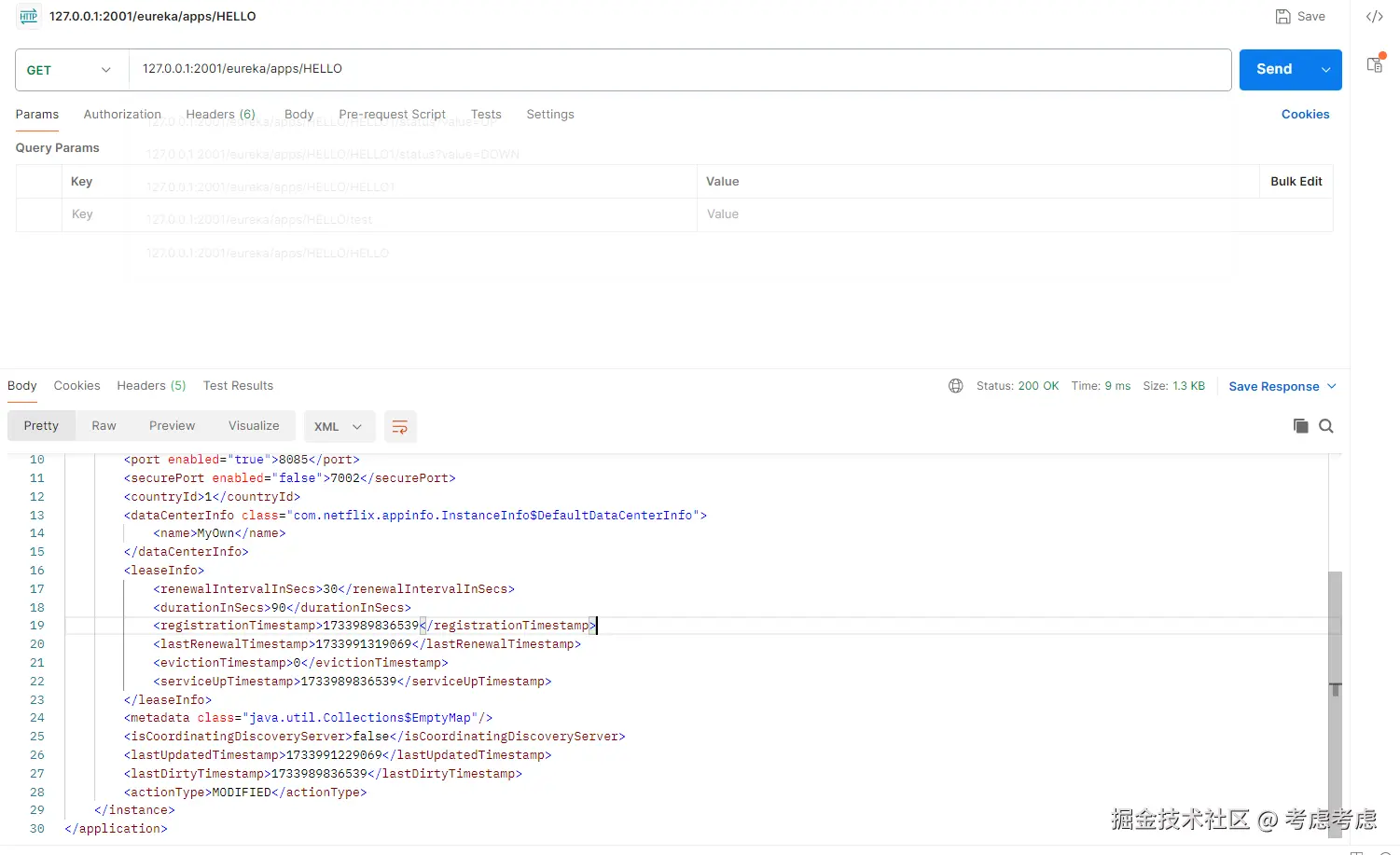Image resolution: width=1400 pixels, height=855 pixels.
Task: Select the Raw view mode
Action: point(104,426)
